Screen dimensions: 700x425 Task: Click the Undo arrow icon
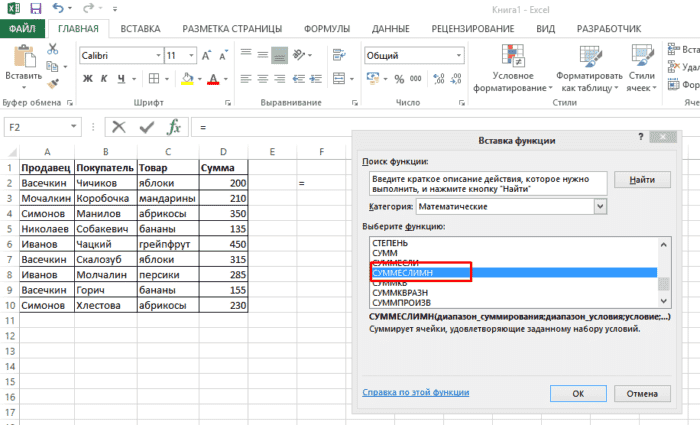pos(59,8)
